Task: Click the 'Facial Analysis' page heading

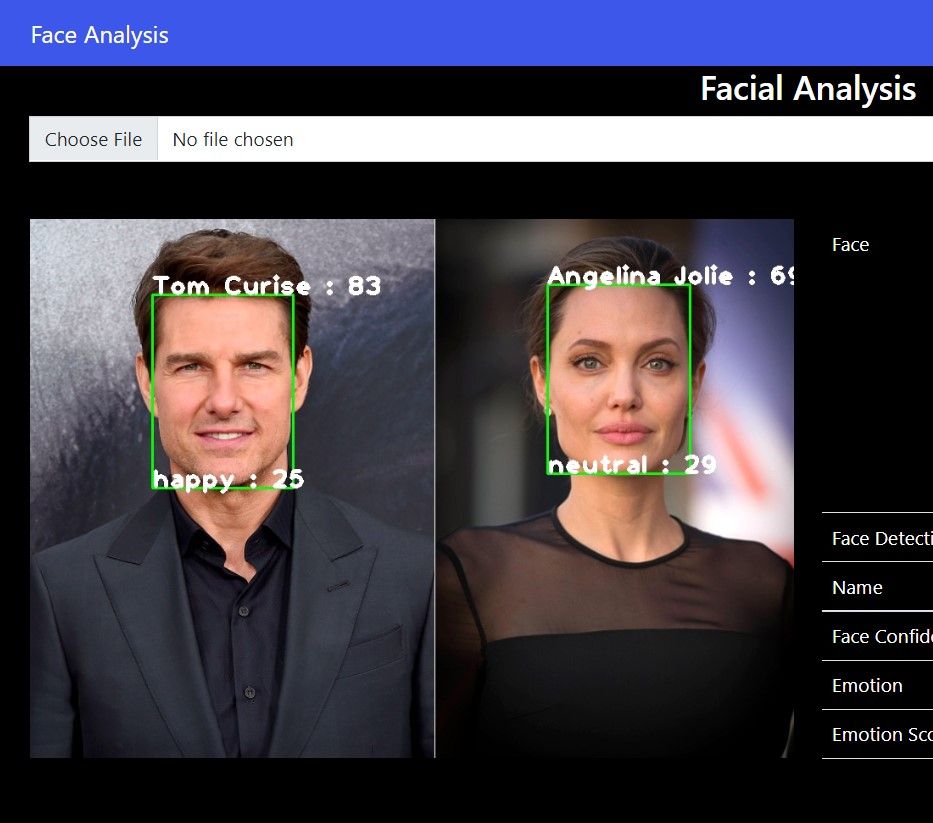Action: pyautogui.click(x=808, y=89)
